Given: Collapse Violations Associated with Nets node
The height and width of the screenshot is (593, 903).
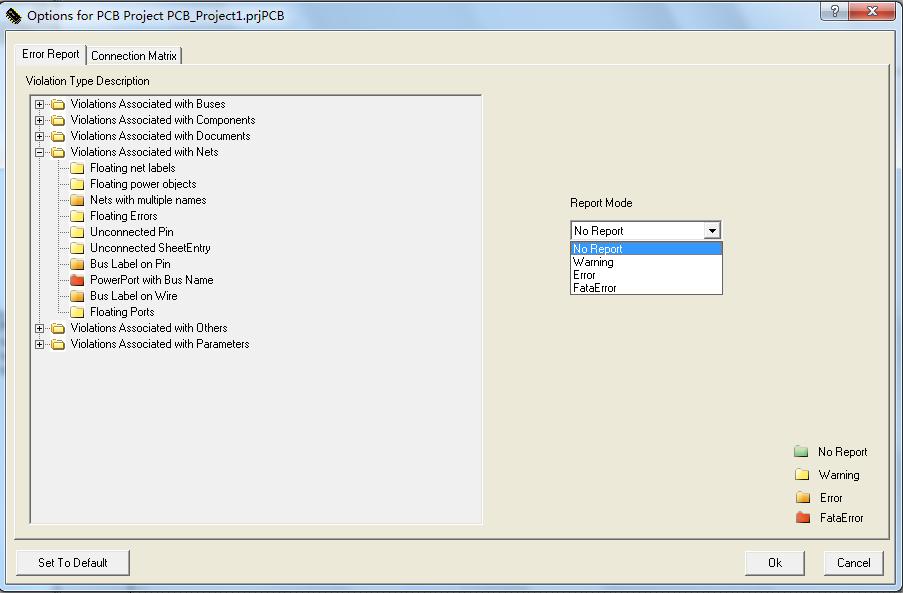Looking at the screenshot, I should [40, 152].
